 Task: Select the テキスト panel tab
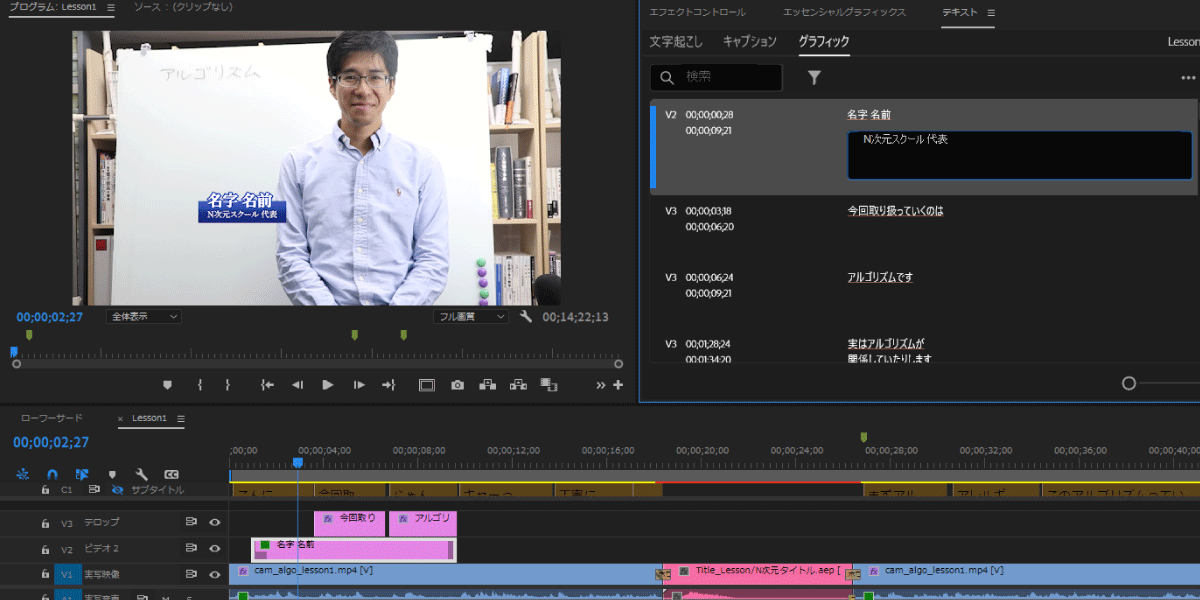(x=959, y=12)
